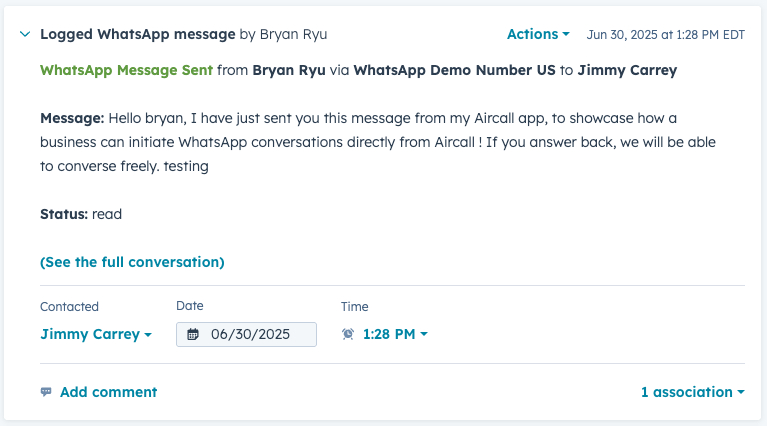
Task: Click the caret arrow after 1 association
Action: coord(741,392)
